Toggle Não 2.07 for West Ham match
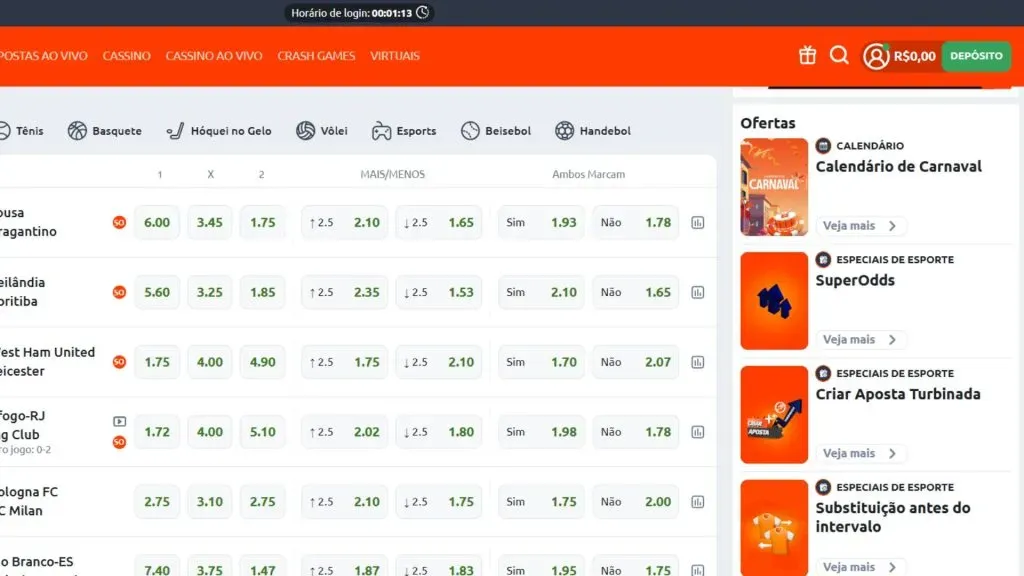This screenshot has height=576, width=1024. [x=635, y=362]
